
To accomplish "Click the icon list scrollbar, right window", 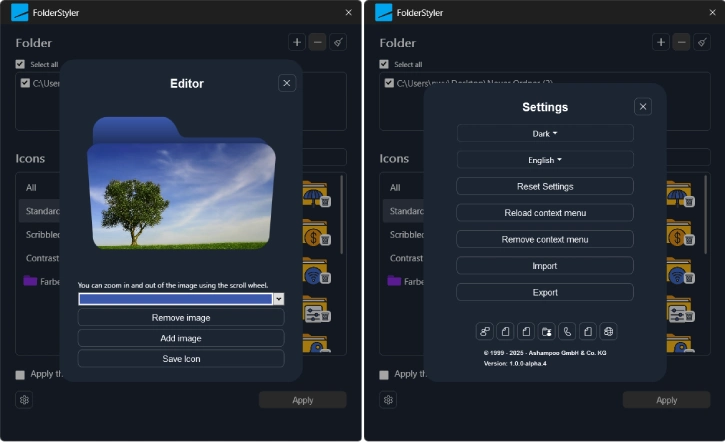I will click(705, 214).
